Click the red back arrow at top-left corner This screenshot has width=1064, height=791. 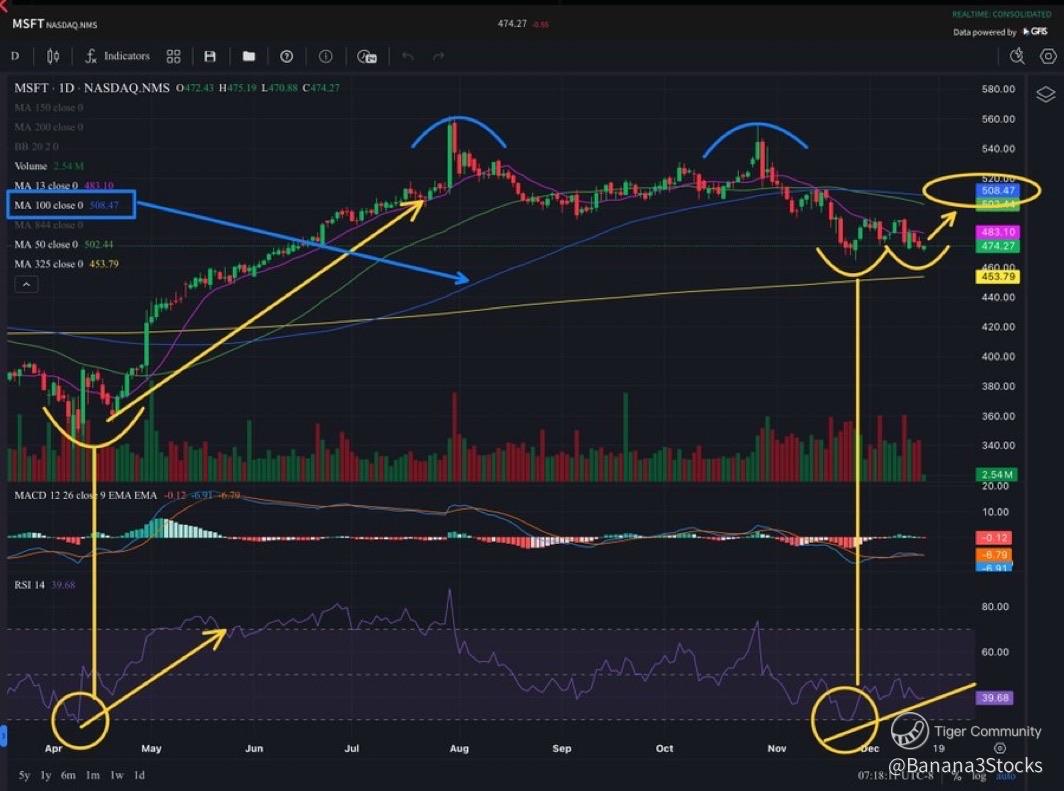click(x=3, y=5)
